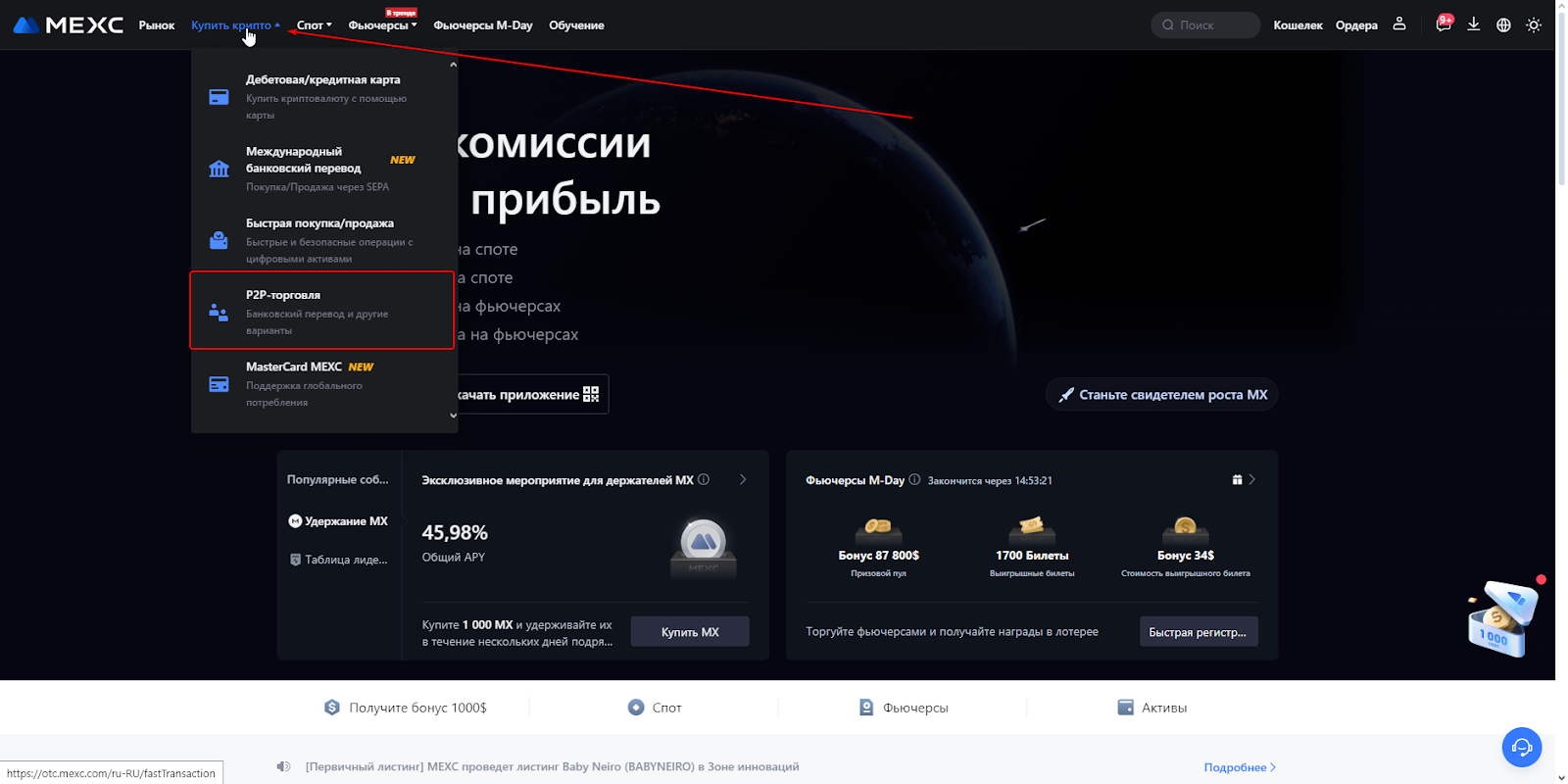Click page scrollbar down arrow

(x=1561, y=777)
